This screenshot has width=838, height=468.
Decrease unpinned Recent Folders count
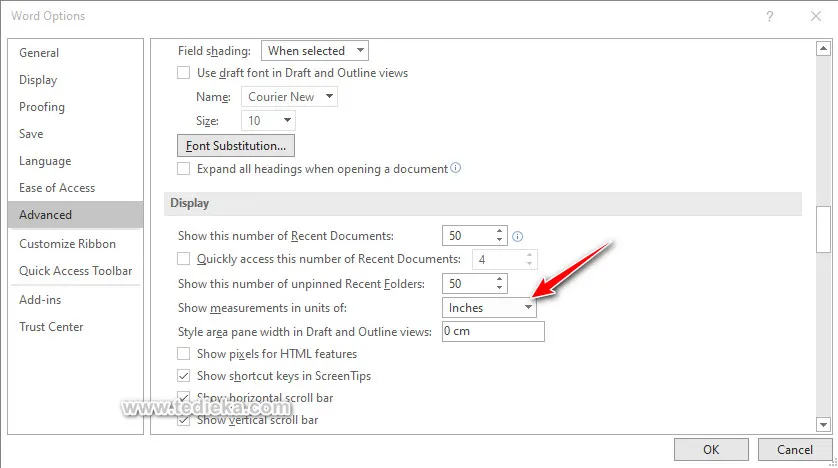coord(499,289)
